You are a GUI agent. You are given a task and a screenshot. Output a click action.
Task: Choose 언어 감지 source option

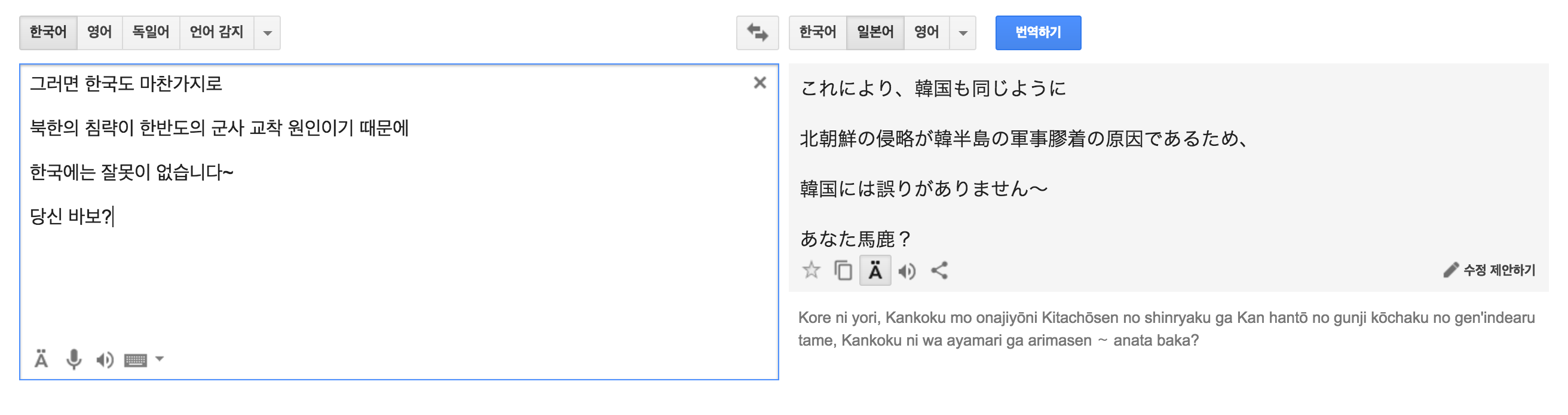tap(216, 32)
